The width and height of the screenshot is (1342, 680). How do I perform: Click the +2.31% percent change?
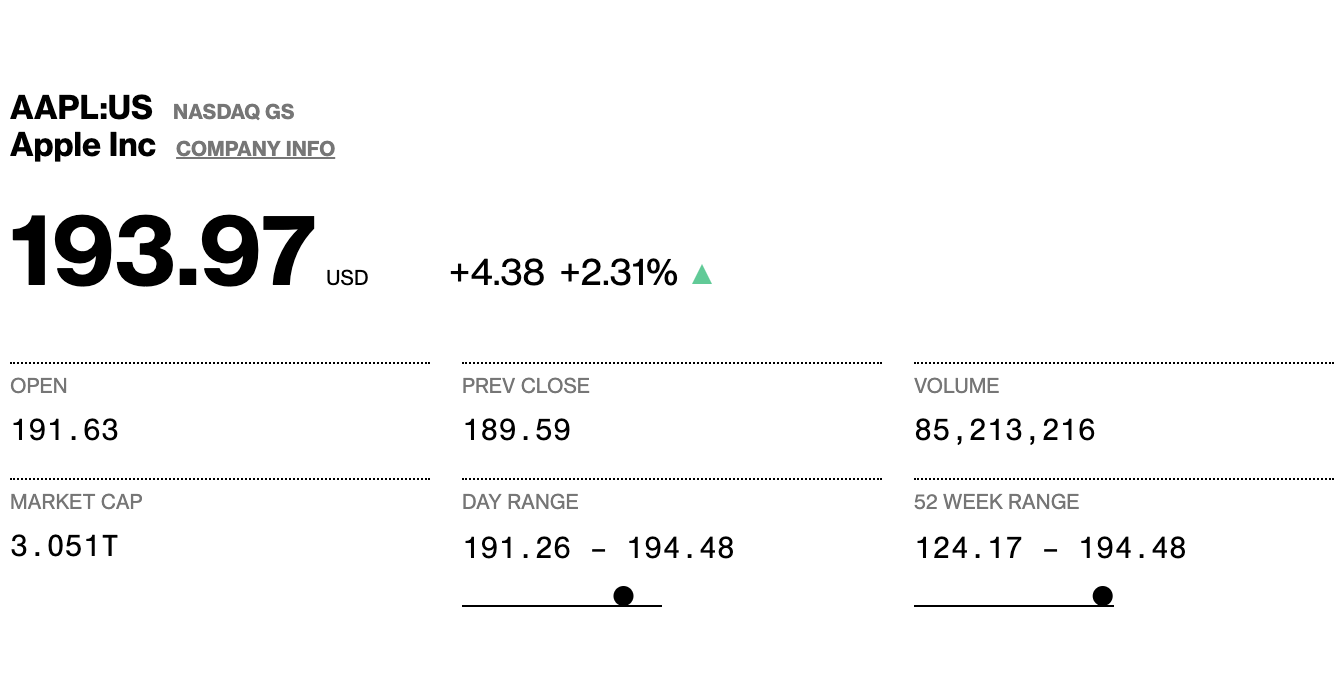point(618,272)
